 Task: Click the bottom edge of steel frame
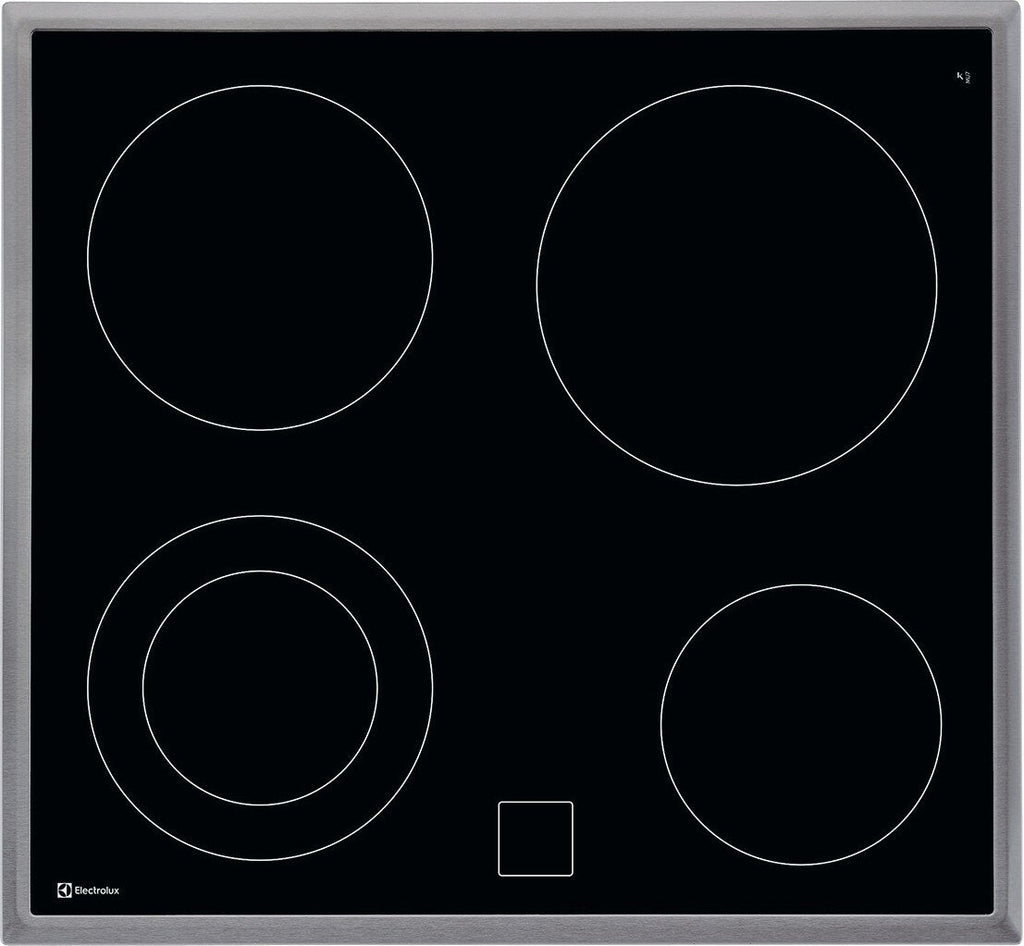(x=512, y=931)
